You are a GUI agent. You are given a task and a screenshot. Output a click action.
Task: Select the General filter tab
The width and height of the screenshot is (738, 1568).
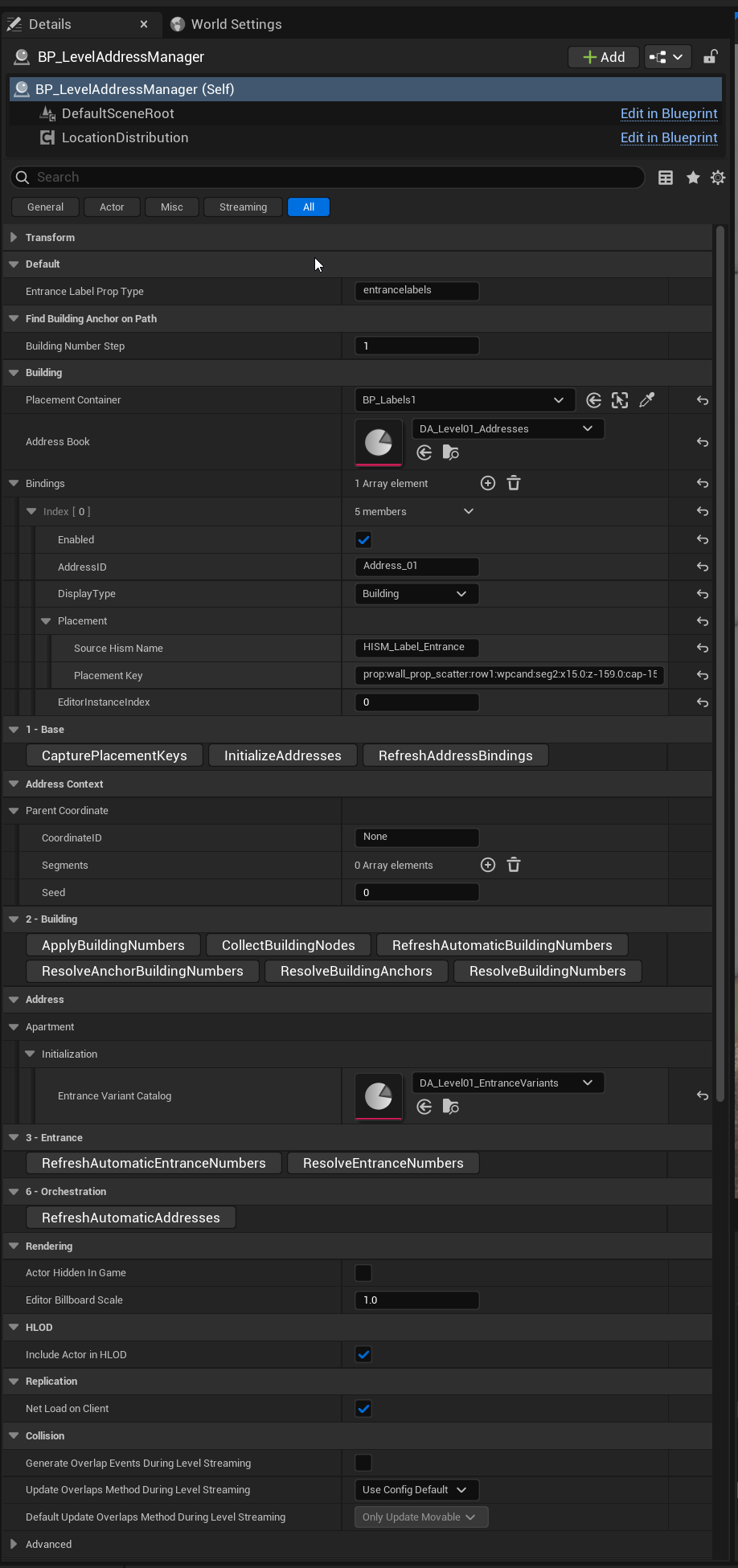[x=45, y=207]
